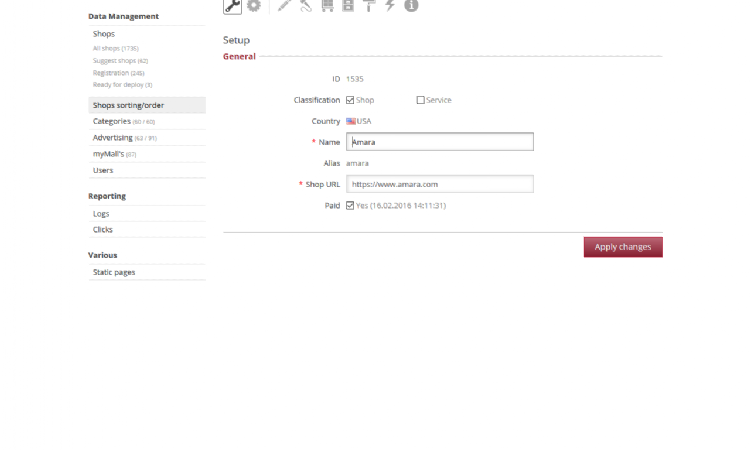Click the lightning bolt icon

click(390, 6)
